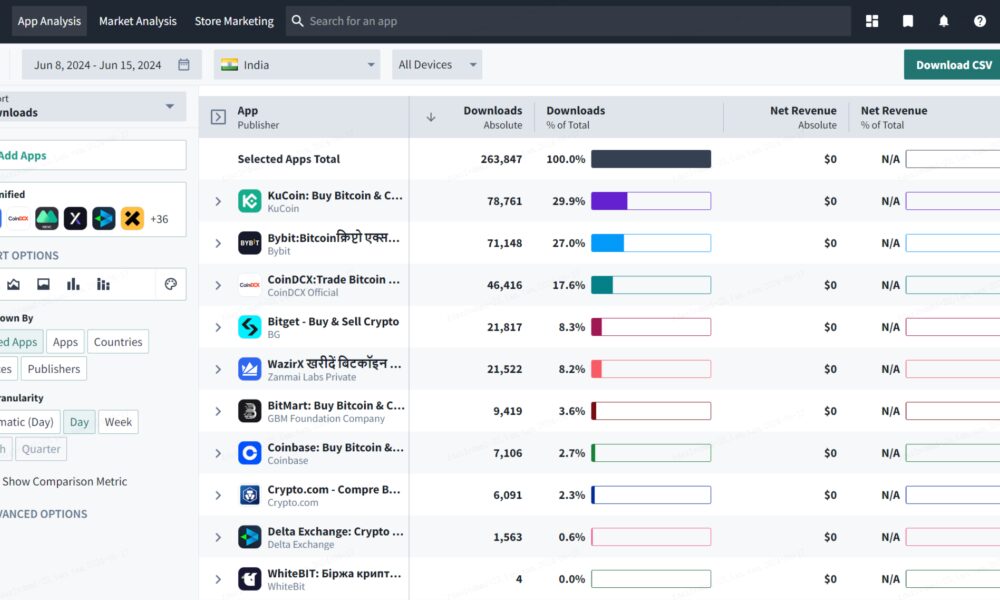Select Week granularity
The image size is (1000, 600).
tap(118, 422)
